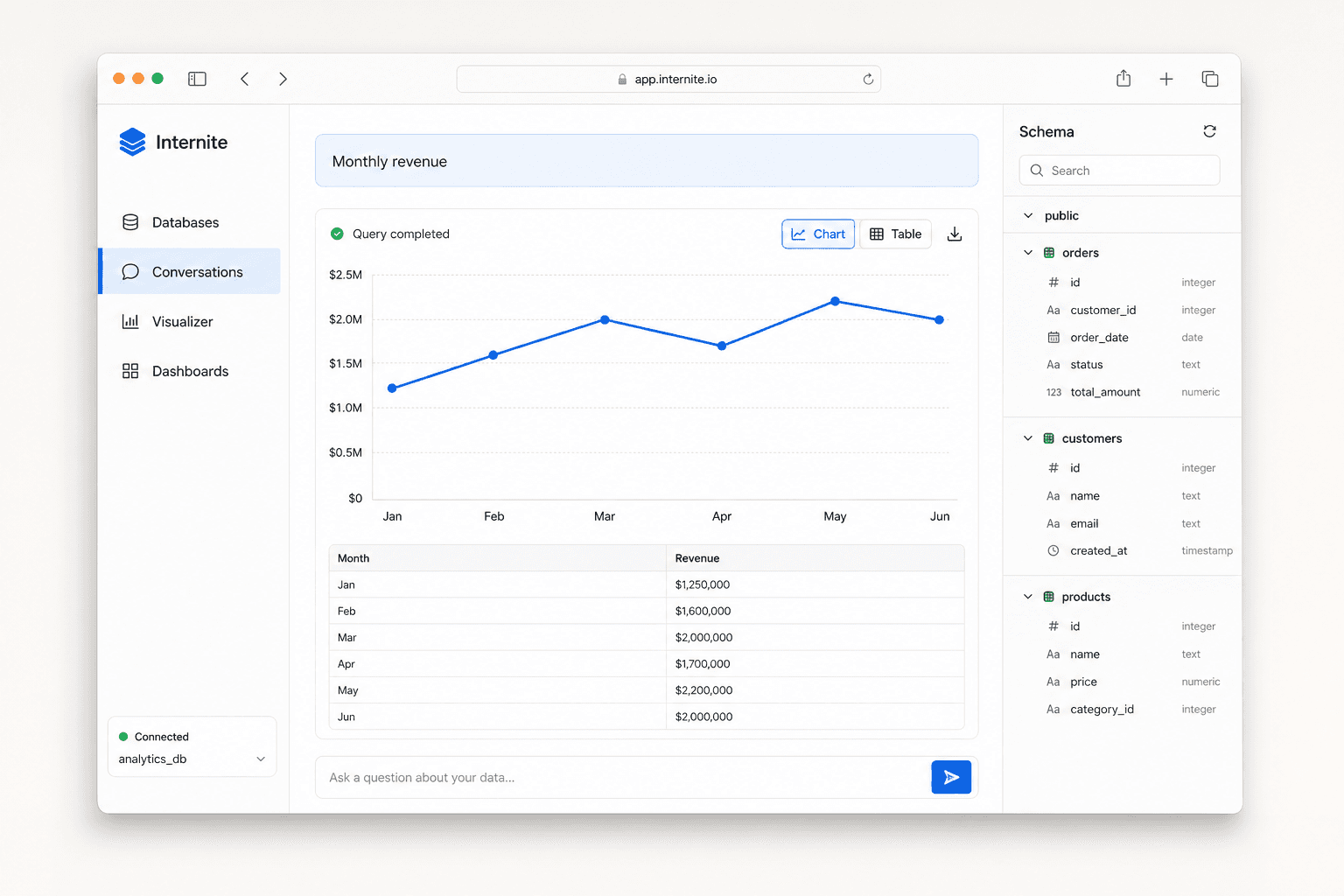Click the Monthly revenue message
The height and width of the screenshot is (896, 1344).
pos(647,161)
